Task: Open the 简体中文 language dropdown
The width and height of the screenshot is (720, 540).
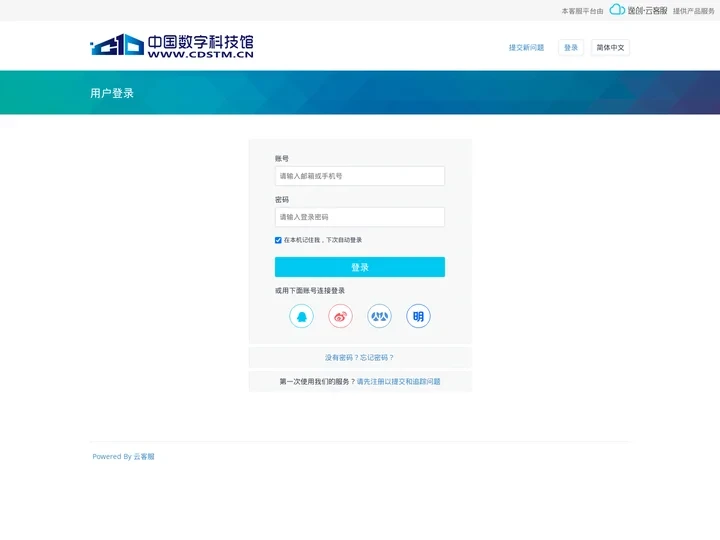Action: (610, 47)
